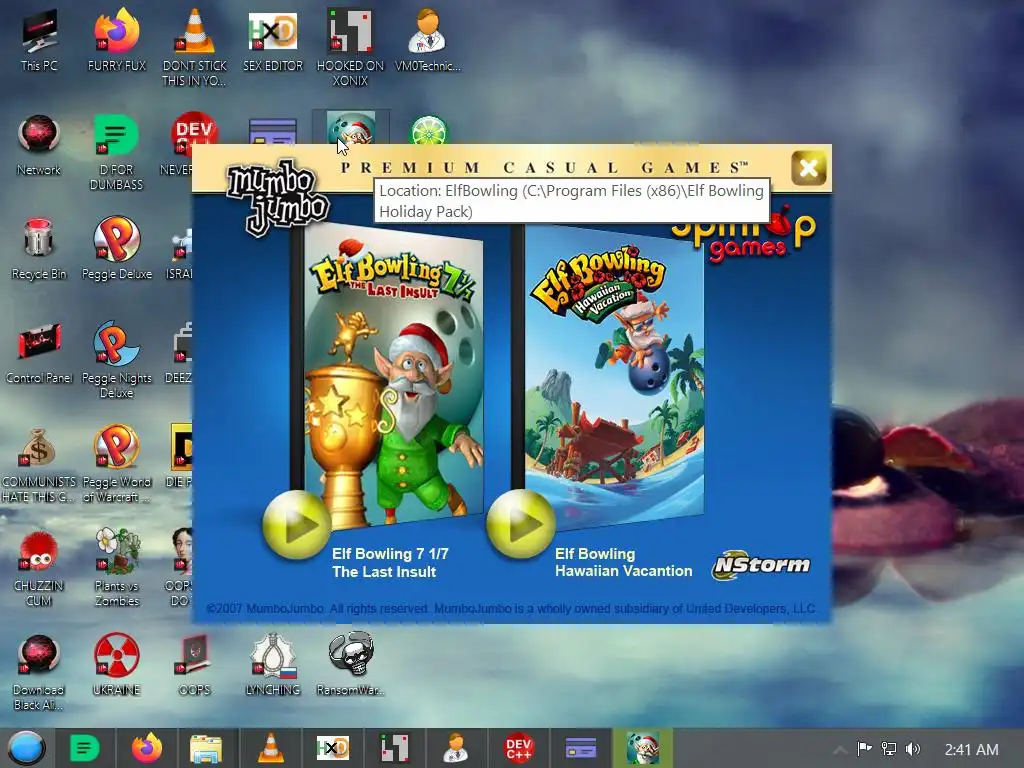Launch Firefox from the taskbar
Screen dimensions: 1024x768
click(147, 748)
